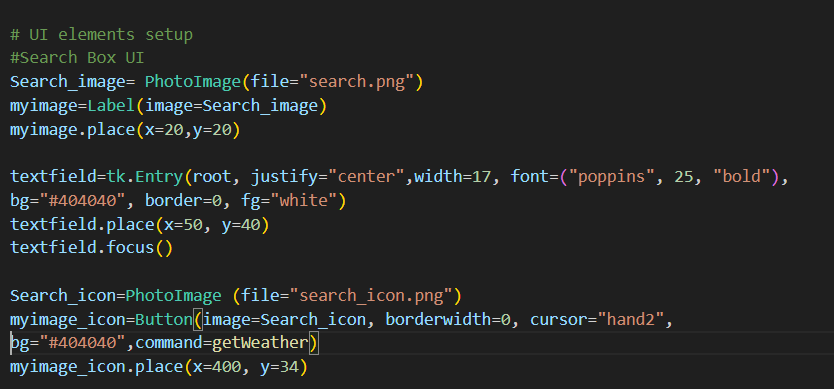Click the "#Search Box UI" comment line
The height and width of the screenshot is (389, 834).
[x=77, y=57]
